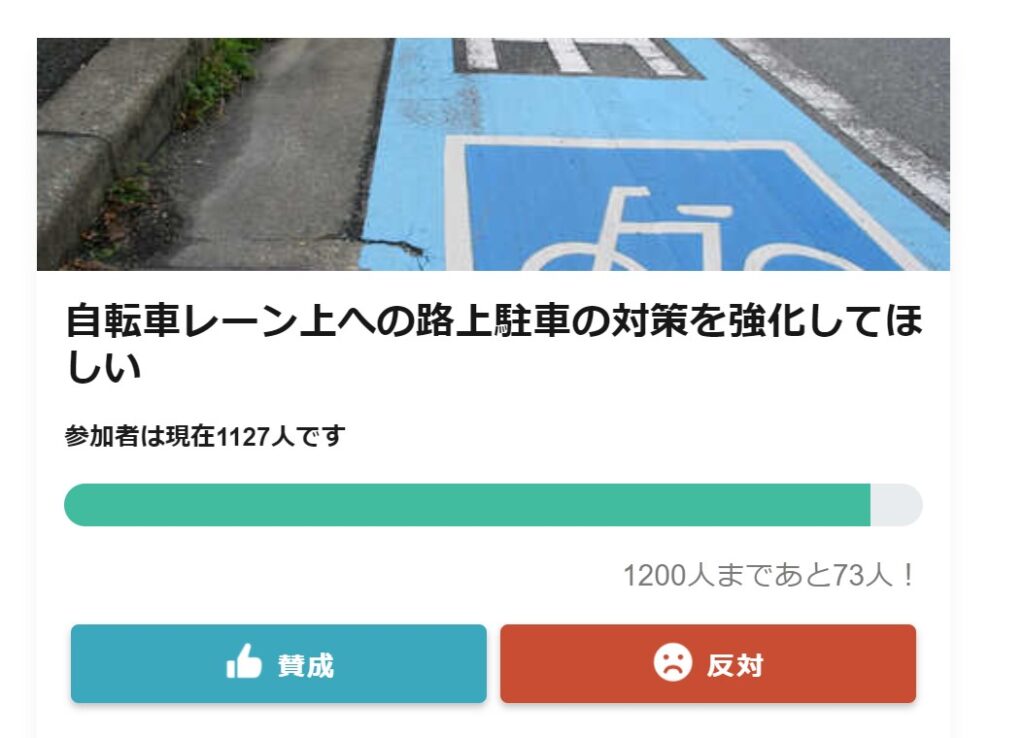This screenshot has height=738, width=1024.
Task: Click the gray sidewalk pavement in the photo
Action: 270,170
